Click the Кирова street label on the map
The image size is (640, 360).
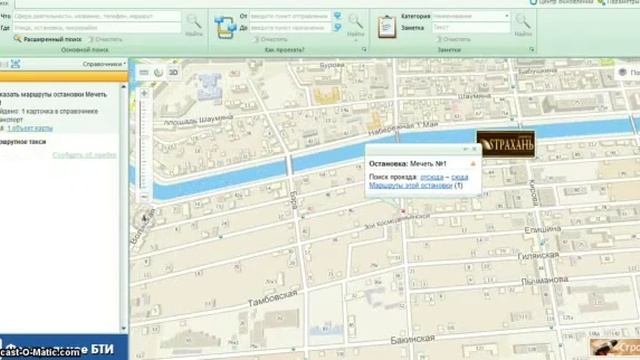click(533, 192)
